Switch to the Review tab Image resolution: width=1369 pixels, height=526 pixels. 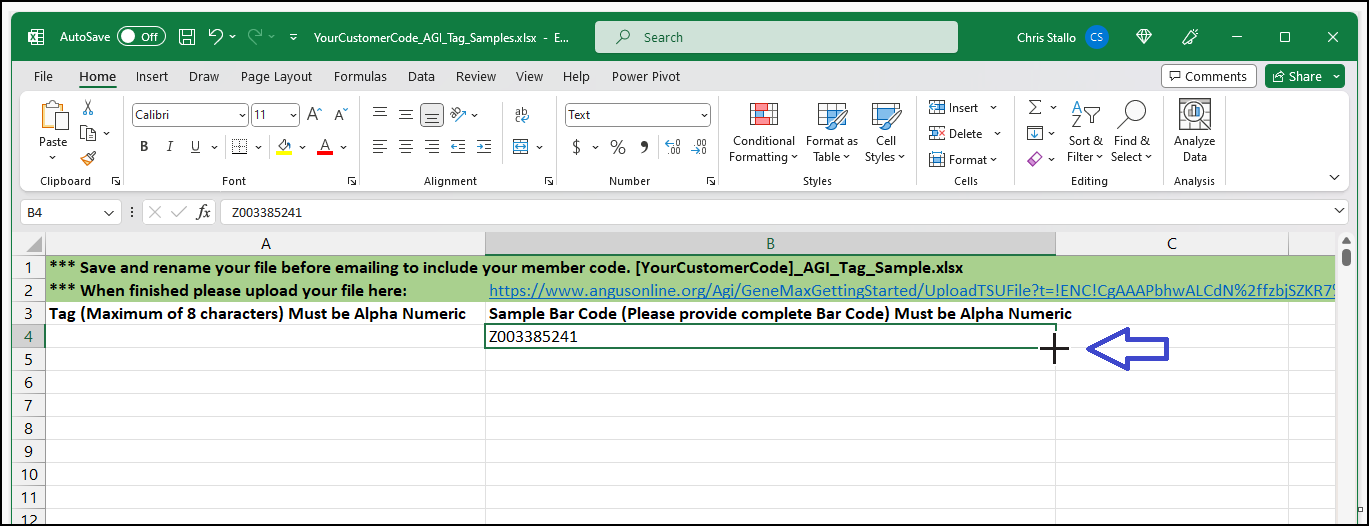point(476,76)
